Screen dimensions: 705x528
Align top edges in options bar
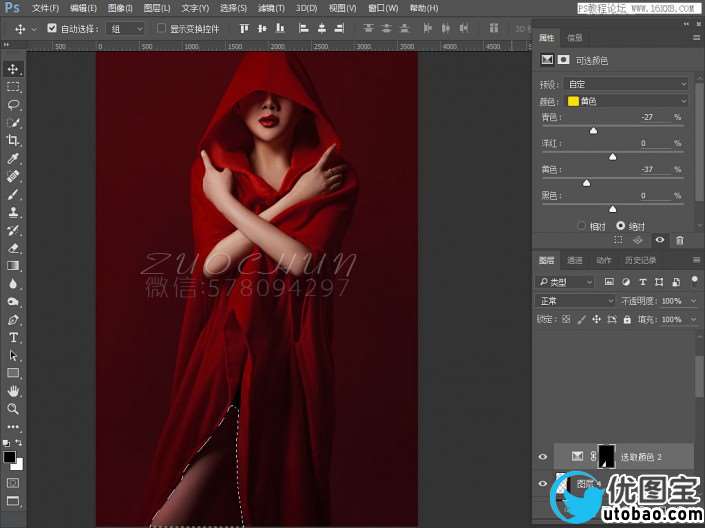244,29
